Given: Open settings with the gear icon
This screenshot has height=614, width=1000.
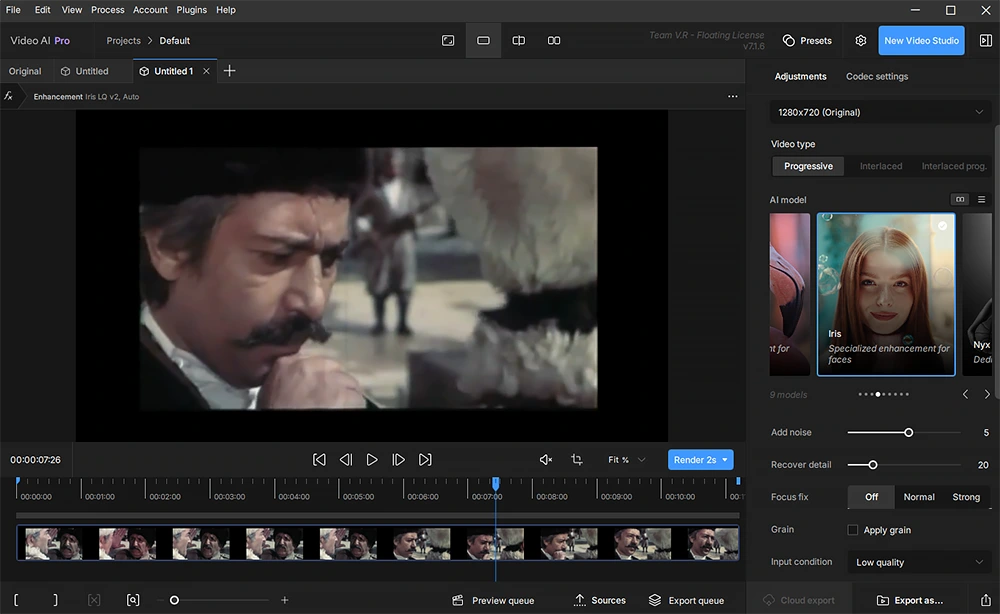Looking at the screenshot, I should [x=860, y=41].
